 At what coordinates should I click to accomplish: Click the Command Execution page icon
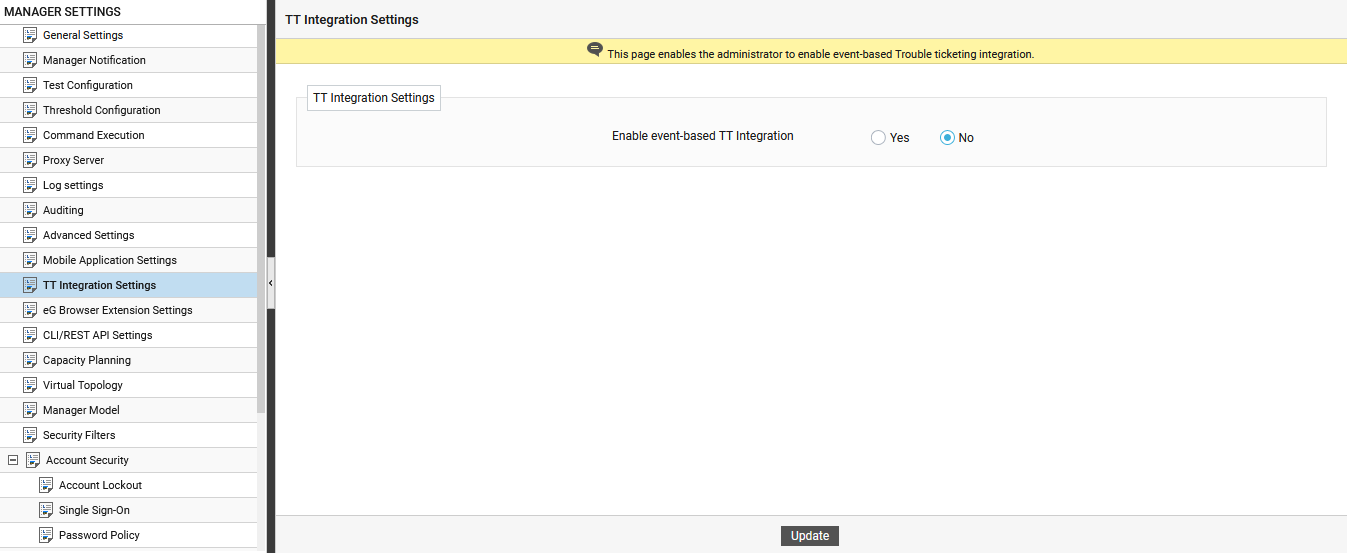pyautogui.click(x=30, y=135)
